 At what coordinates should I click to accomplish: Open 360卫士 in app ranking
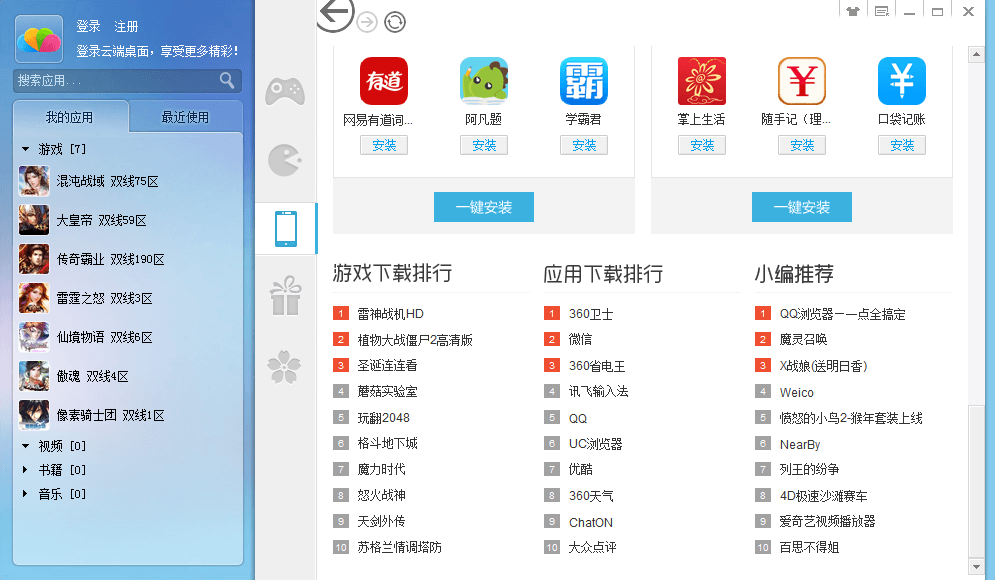(591, 313)
